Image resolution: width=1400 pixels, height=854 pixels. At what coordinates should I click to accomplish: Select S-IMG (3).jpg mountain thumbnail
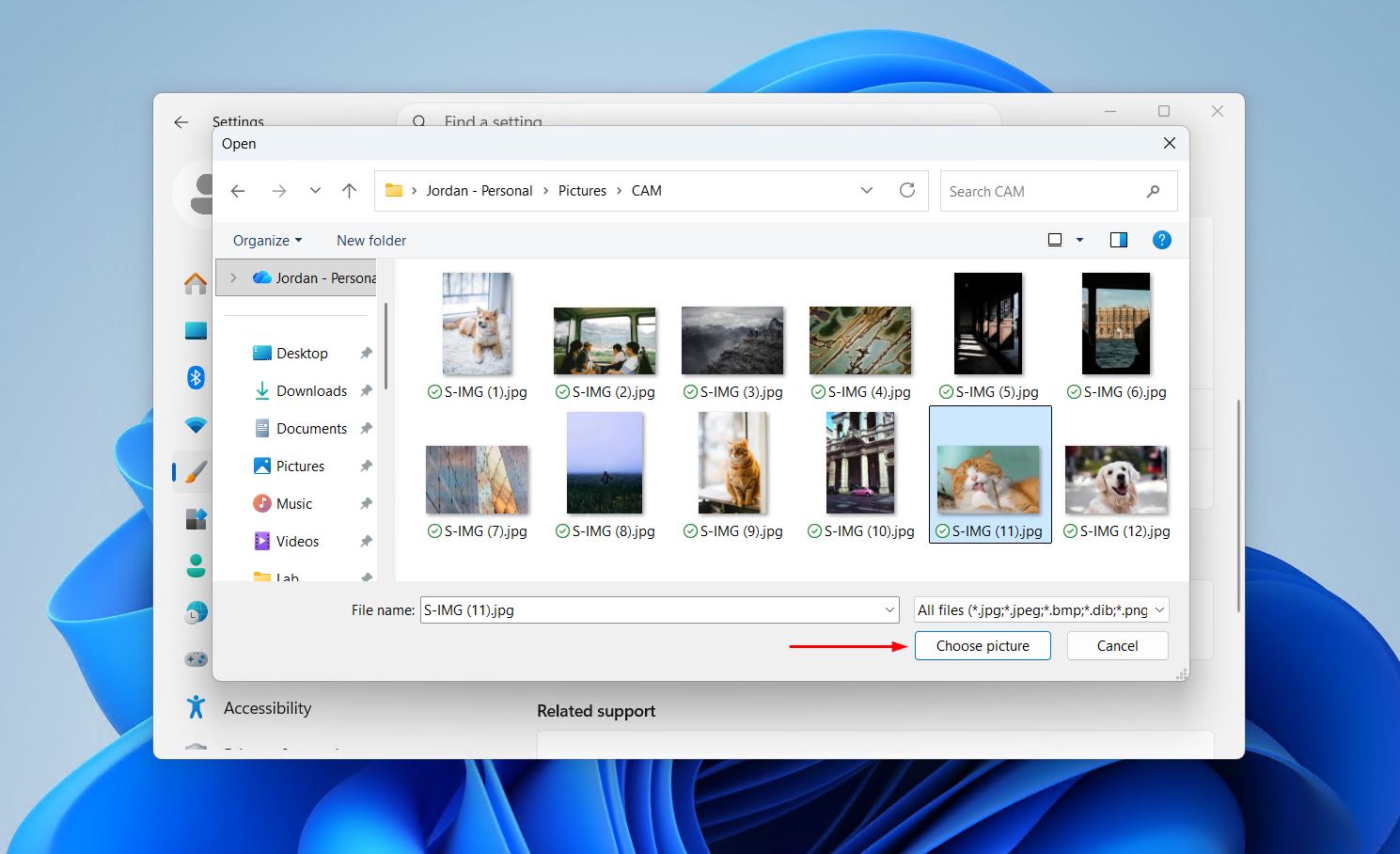tap(732, 340)
